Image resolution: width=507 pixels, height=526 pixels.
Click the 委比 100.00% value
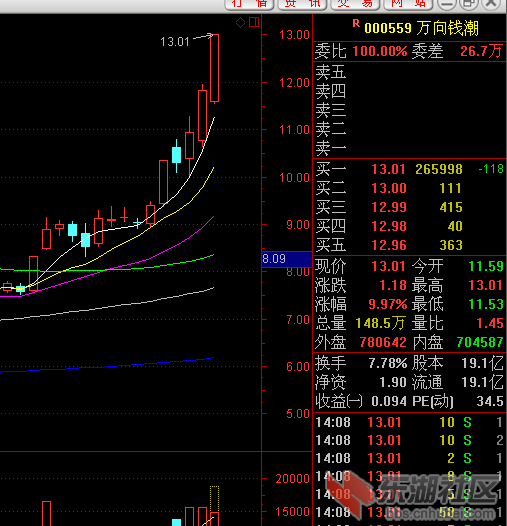[x=380, y=51]
